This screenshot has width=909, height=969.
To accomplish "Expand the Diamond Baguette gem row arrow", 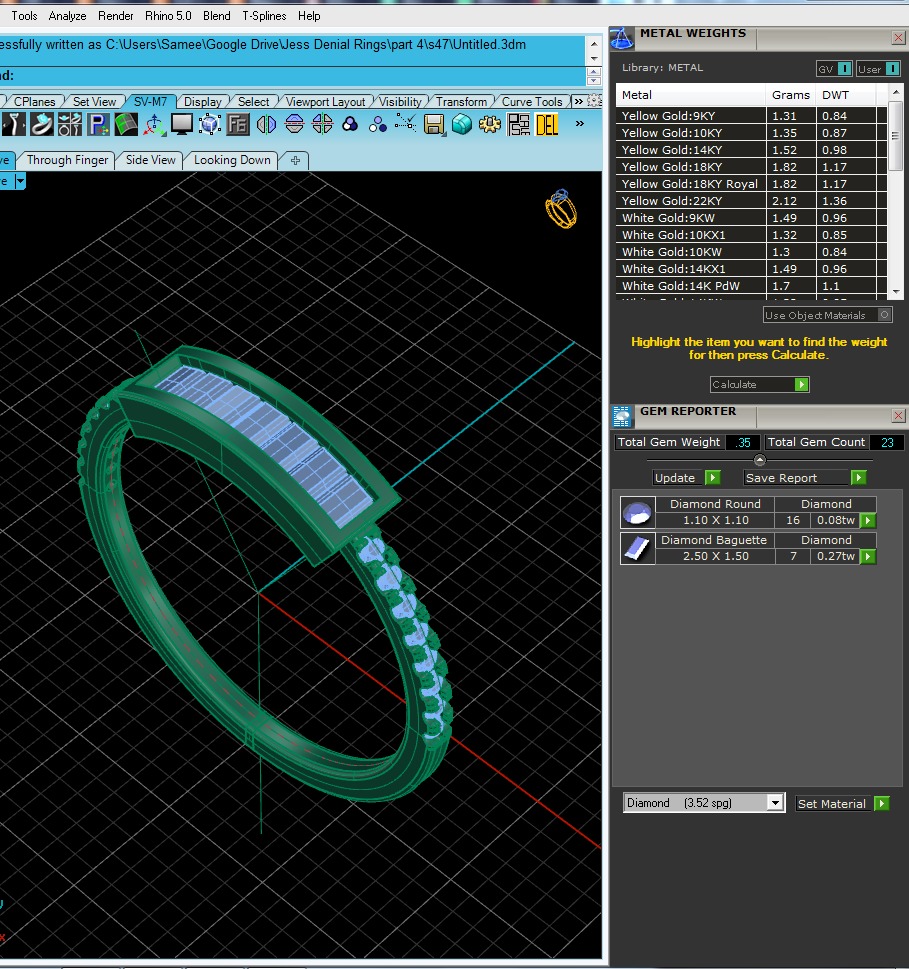I will [x=868, y=556].
